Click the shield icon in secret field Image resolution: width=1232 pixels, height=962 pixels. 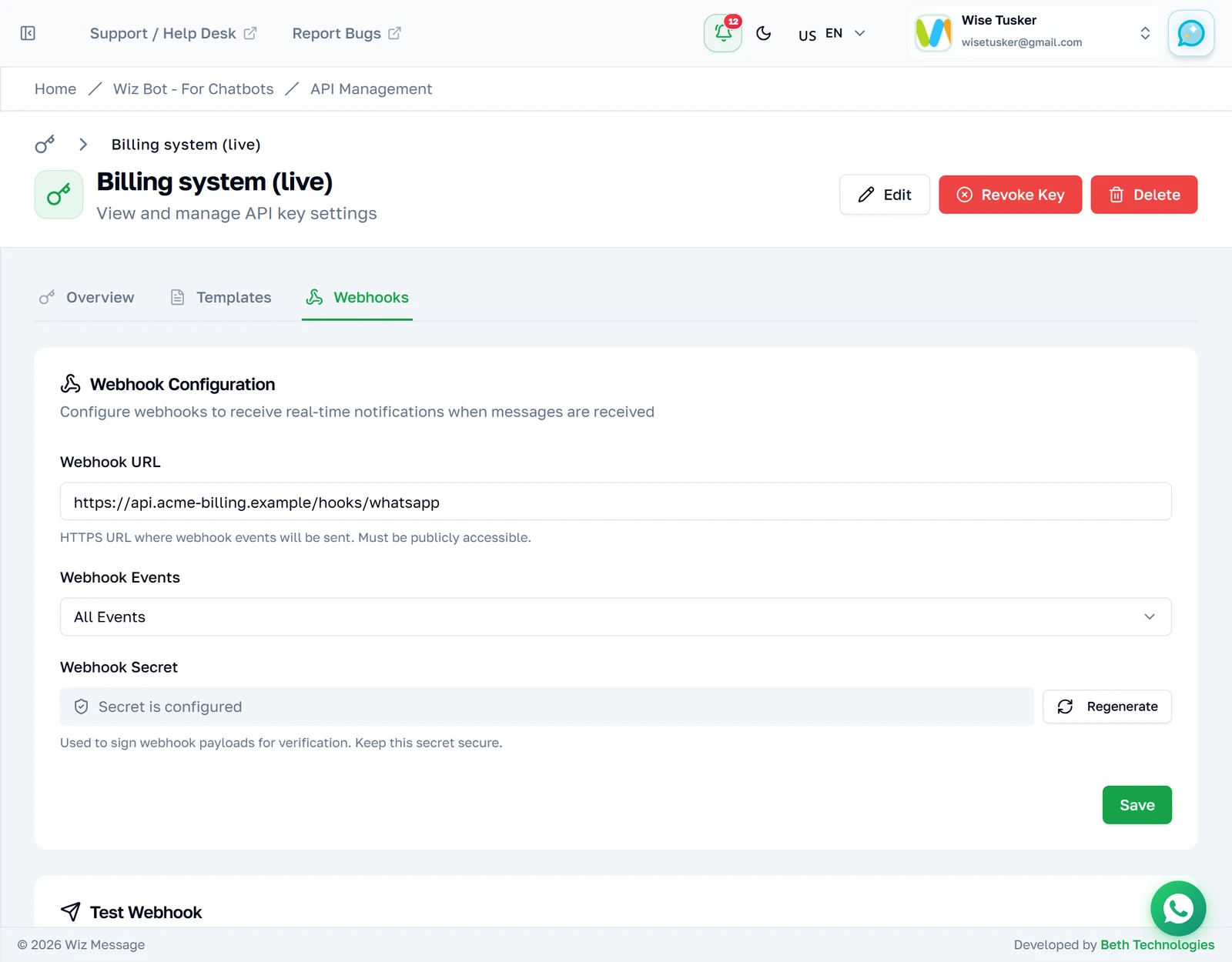[x=81, y=706]
